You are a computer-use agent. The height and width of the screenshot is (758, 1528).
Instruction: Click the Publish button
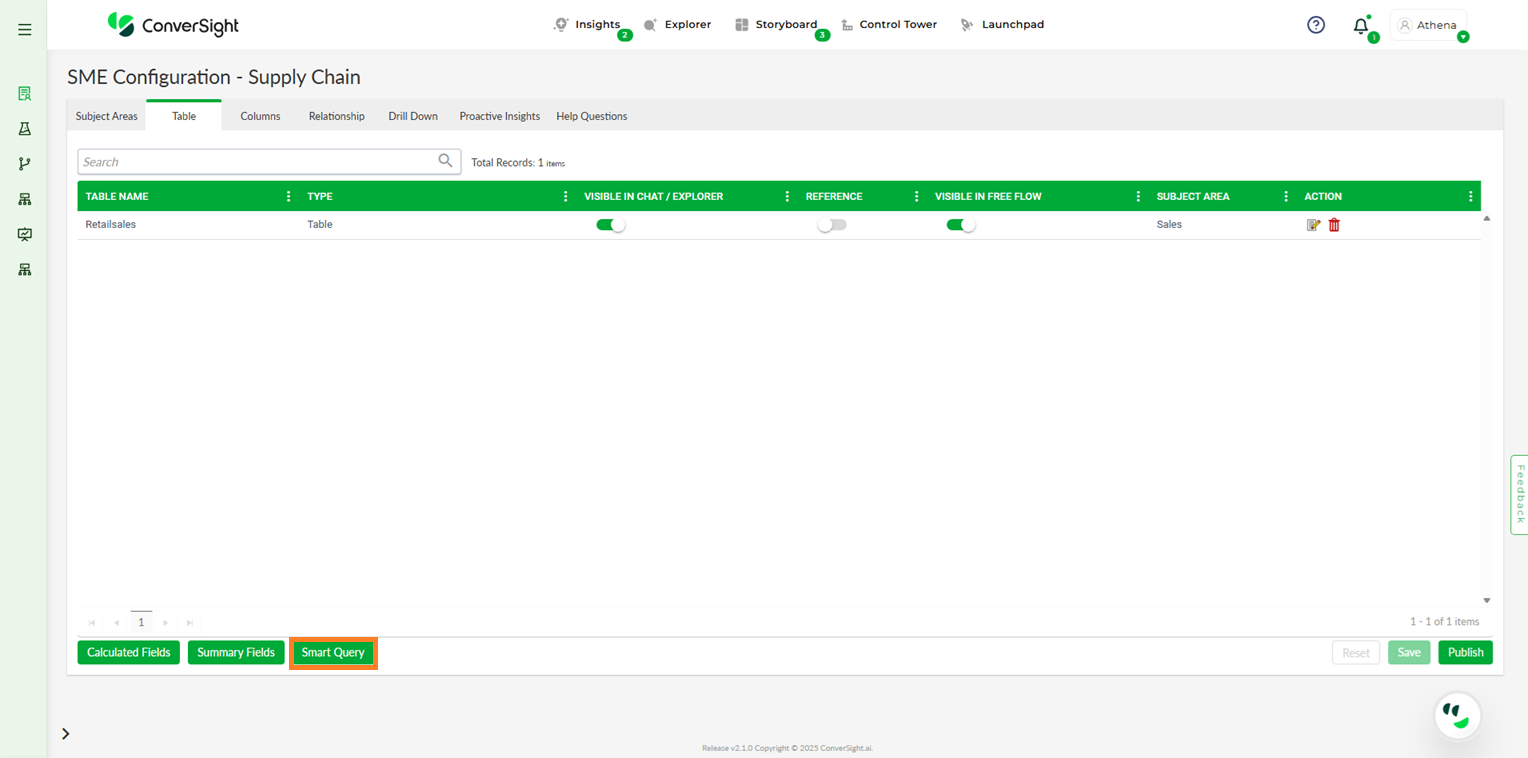(1465, 653)
